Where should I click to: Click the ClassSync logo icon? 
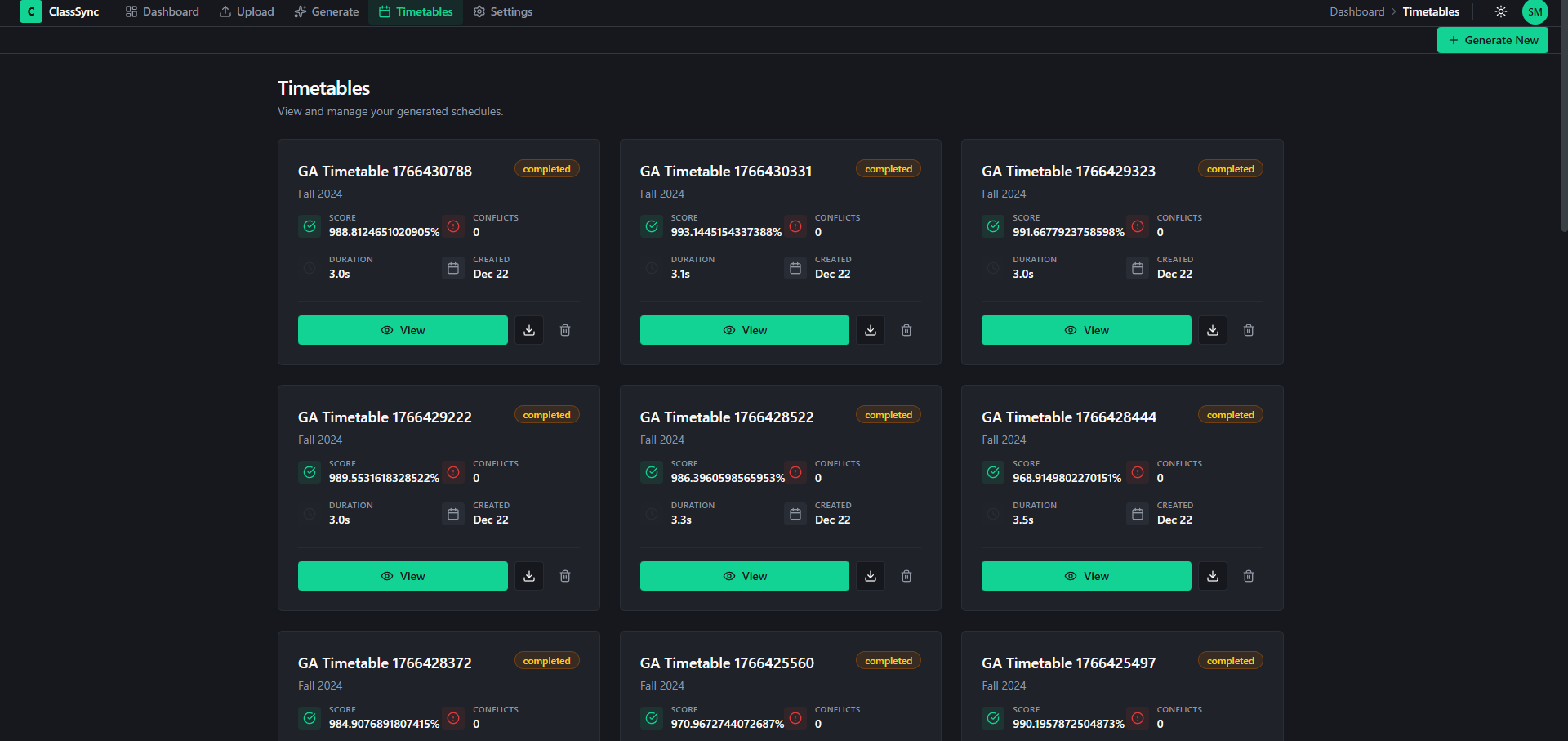coord(31,11)
